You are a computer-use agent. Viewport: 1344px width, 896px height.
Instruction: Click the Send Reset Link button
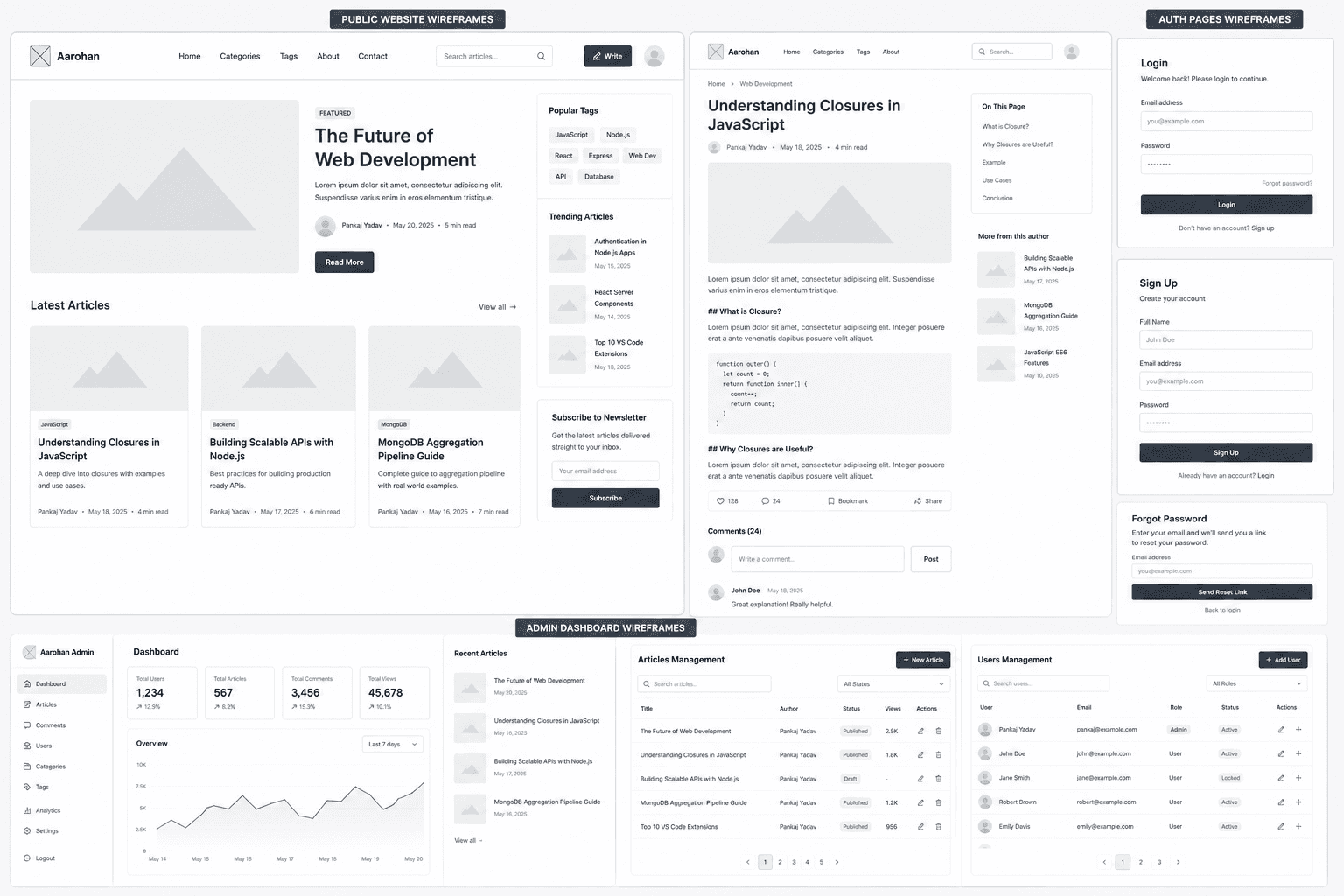1222,592
